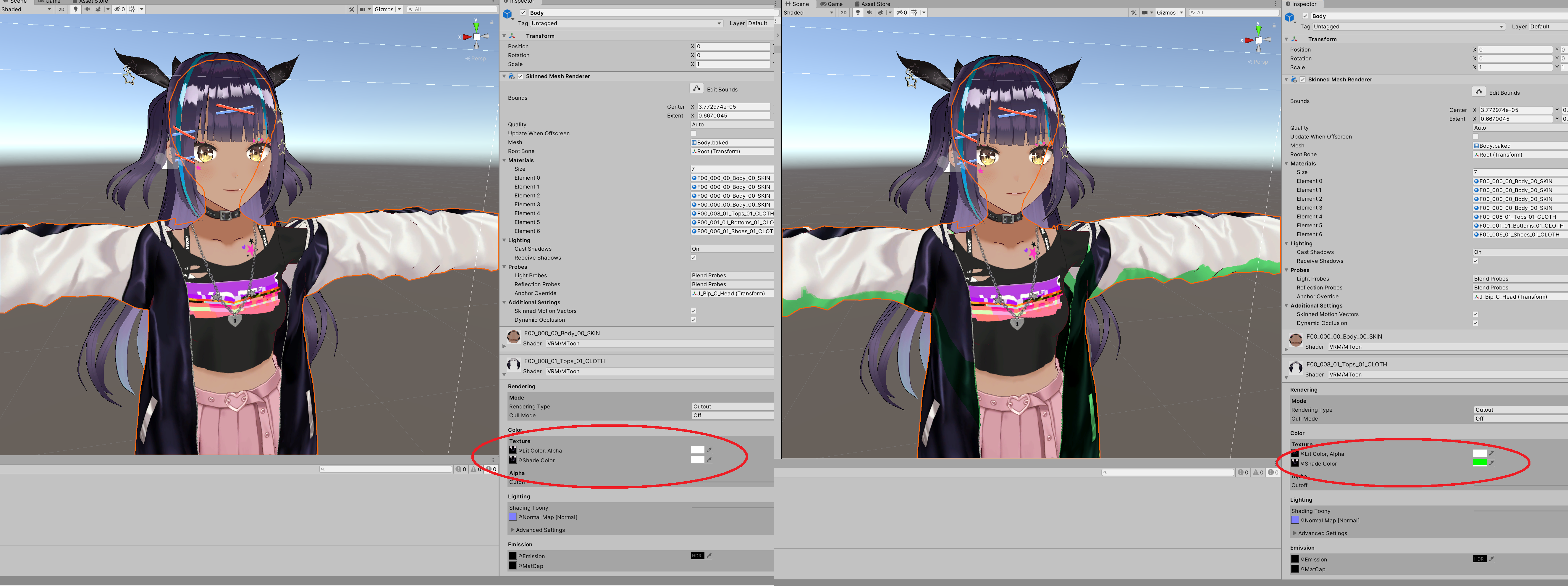
Task: Mute scene audio speaker icon in right editor
Action: (869, 13)
